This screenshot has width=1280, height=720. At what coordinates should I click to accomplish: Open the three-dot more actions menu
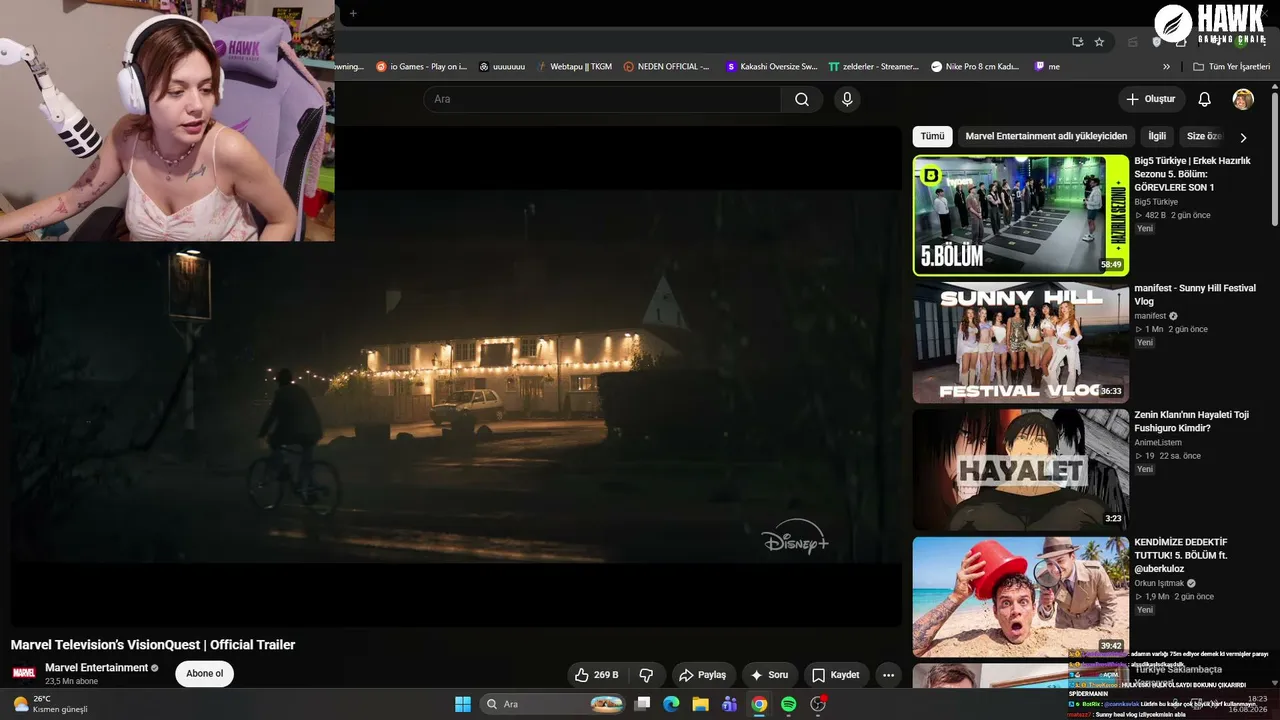tap(888, 675)
